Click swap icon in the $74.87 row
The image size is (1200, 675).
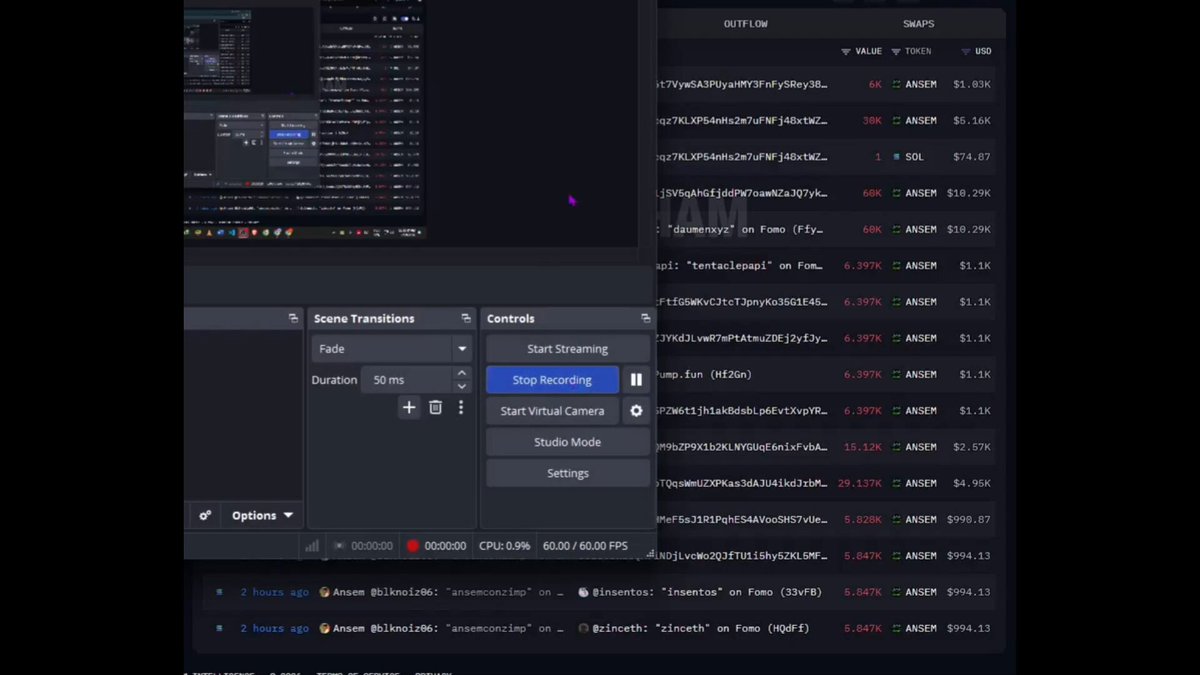[897, 157]
